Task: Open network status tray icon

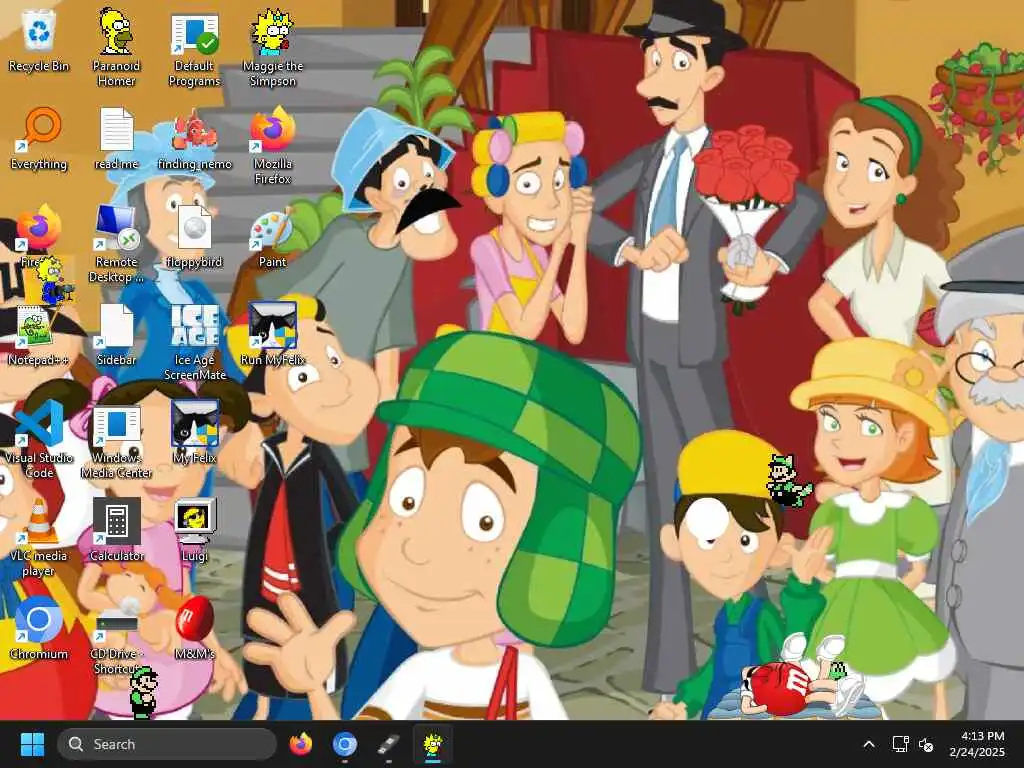Action: (x=900, y=744)
